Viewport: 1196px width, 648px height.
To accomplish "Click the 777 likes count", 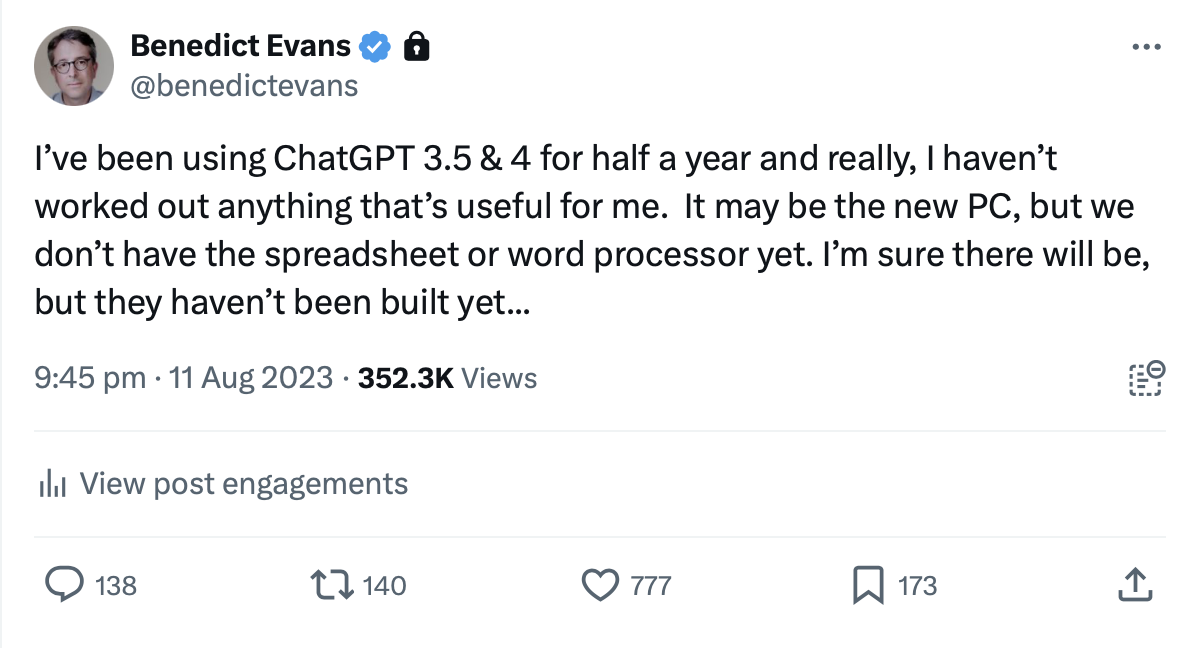I will tap(651, 586).
